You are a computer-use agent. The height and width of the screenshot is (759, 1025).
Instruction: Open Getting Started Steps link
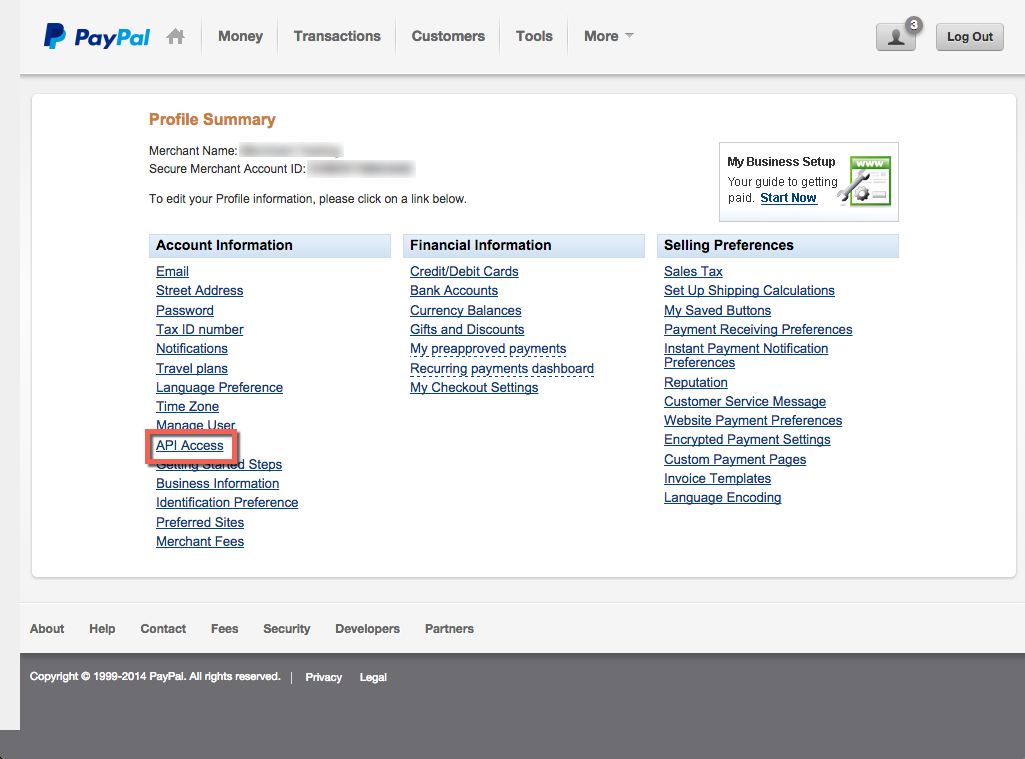pos(219,465)
